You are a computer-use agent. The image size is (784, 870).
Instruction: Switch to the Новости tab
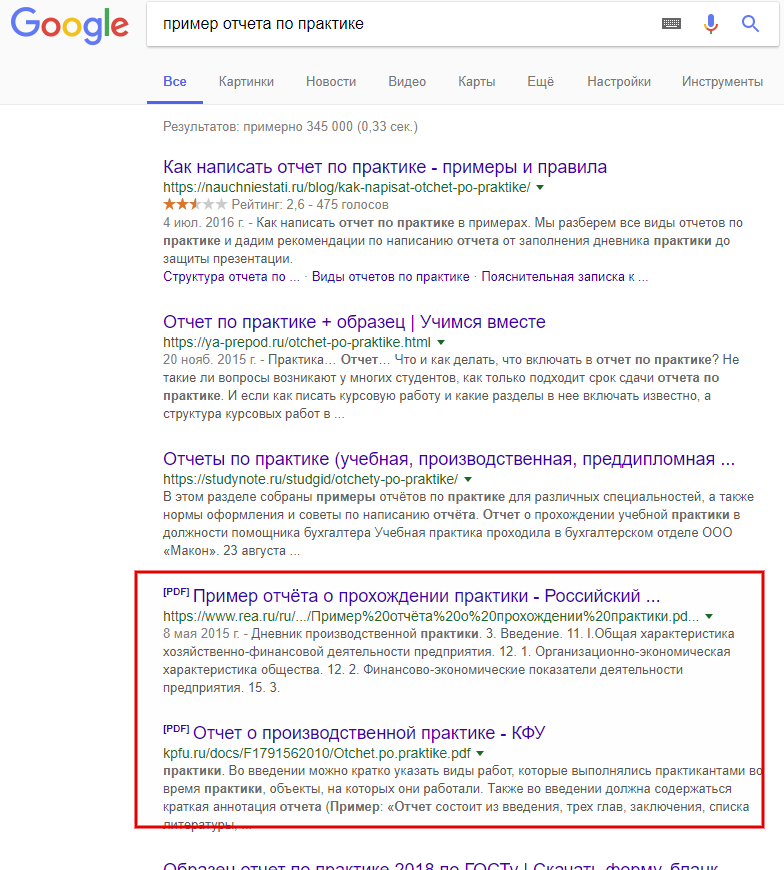(331, 82)
